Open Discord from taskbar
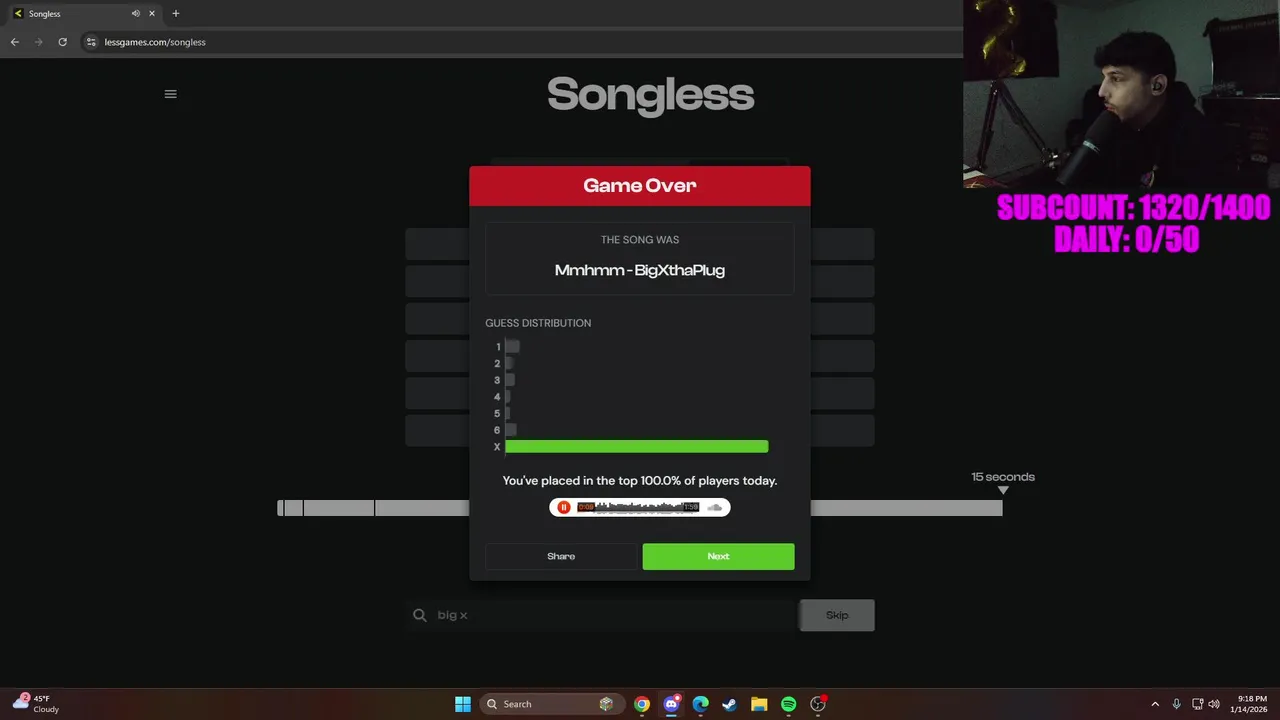The width and height of the screenshot is (1280, 720). 672,704
